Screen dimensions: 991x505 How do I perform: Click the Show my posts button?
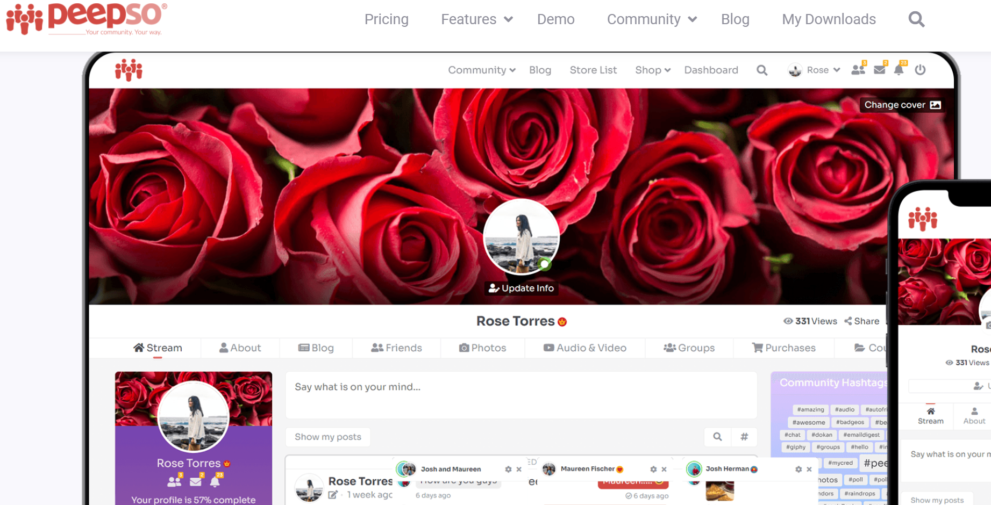click(x=327, y=437)
